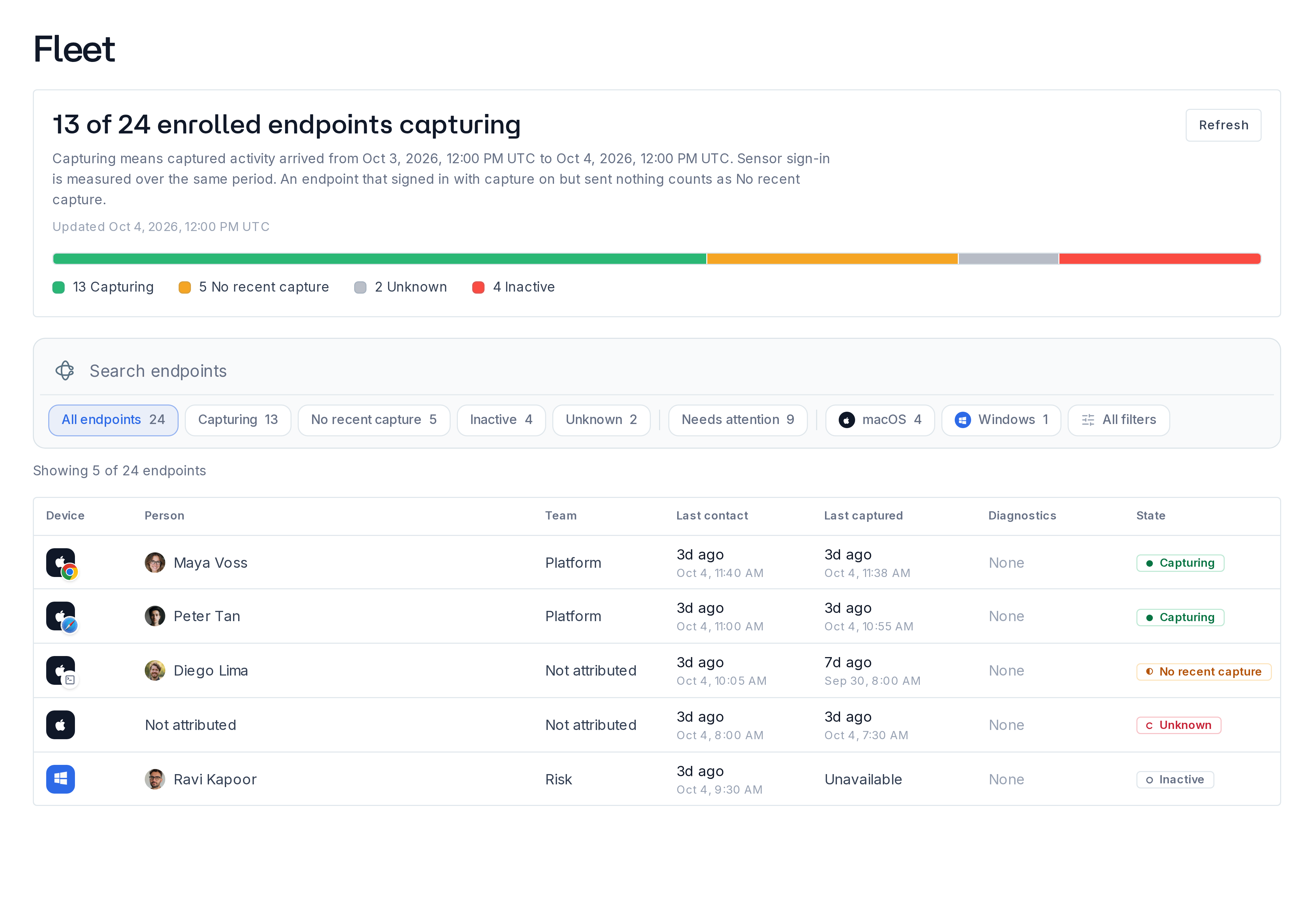
Task: Click Ravi Kapoor's Windows device icon
Action: (61, 779)
